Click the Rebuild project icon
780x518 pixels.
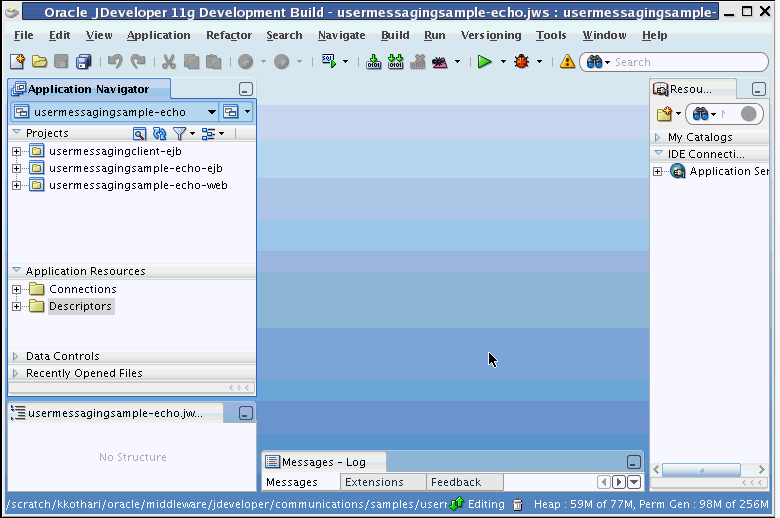(x=395, y=62)
